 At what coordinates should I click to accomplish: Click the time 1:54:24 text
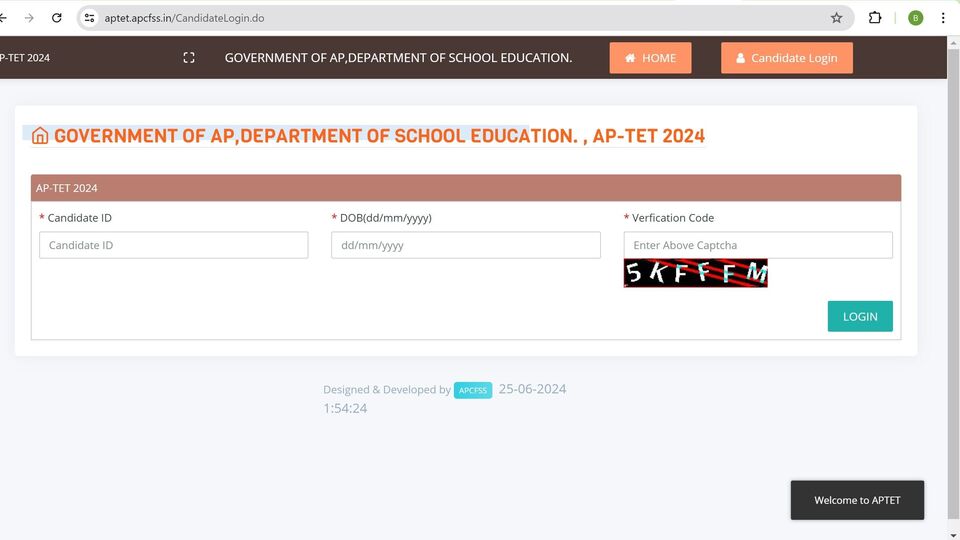(345, 408)
